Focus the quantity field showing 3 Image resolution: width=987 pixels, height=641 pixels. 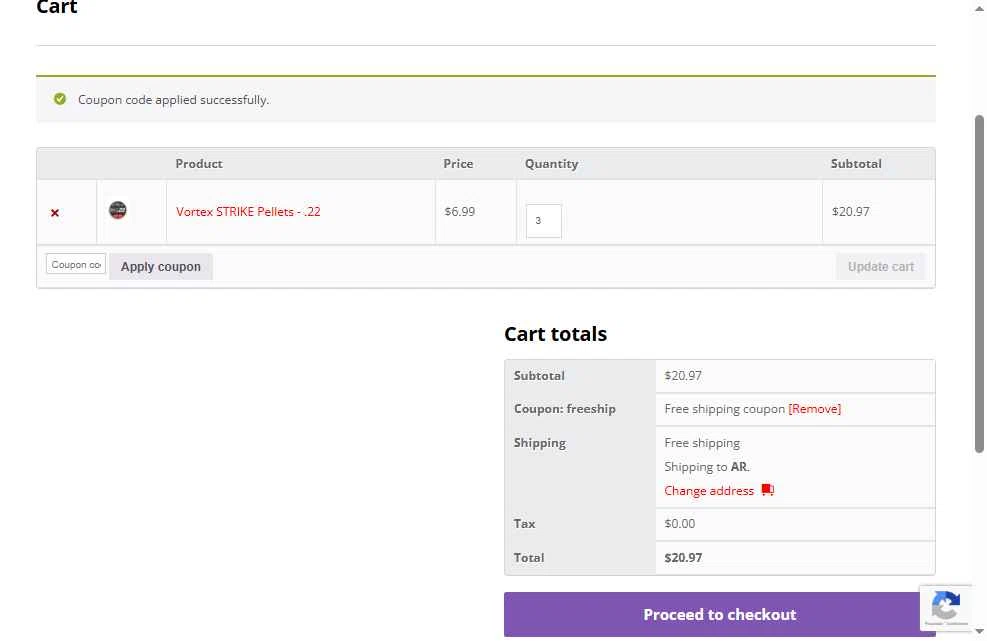(544, 221)
